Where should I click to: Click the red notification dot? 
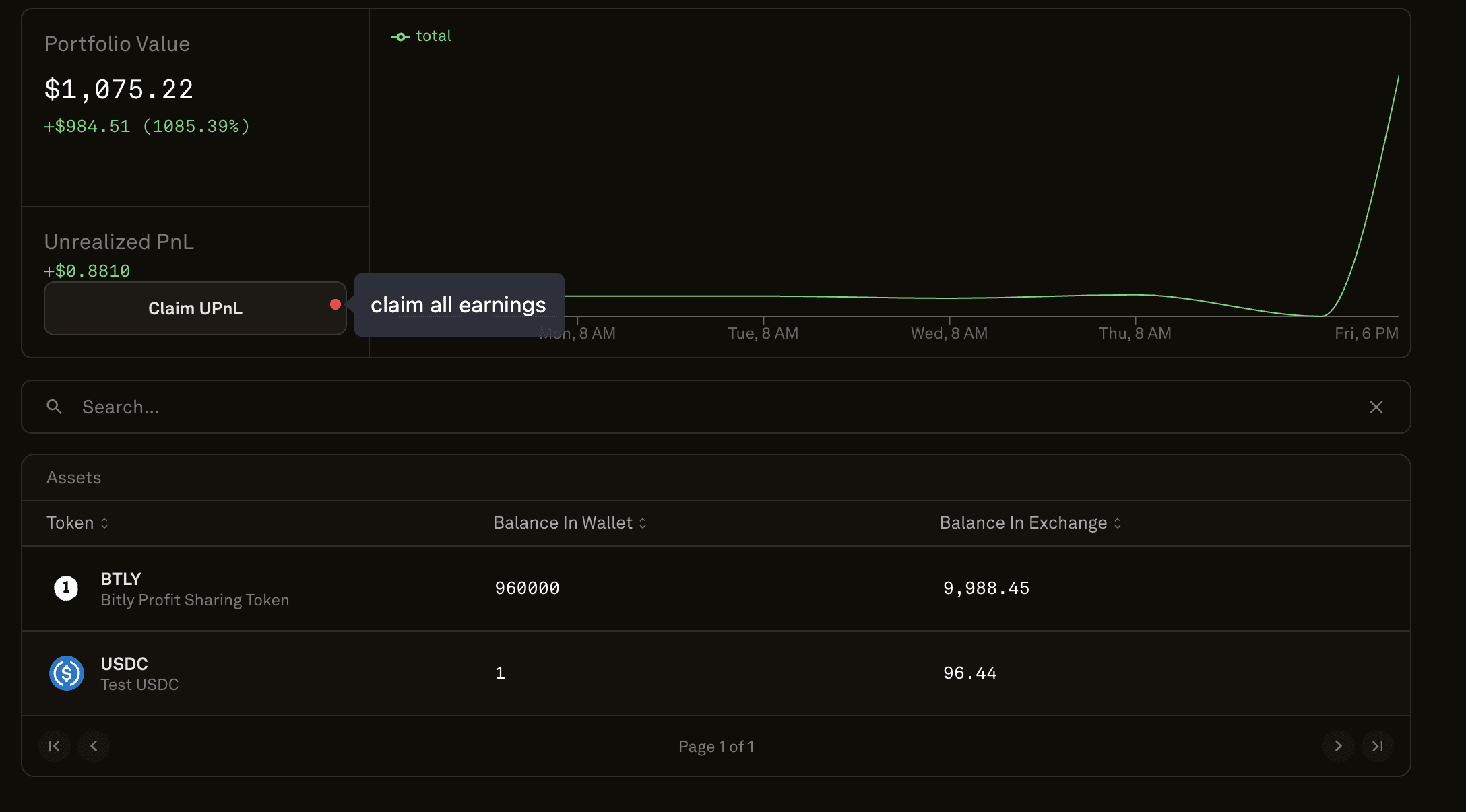tap(335, 304)
